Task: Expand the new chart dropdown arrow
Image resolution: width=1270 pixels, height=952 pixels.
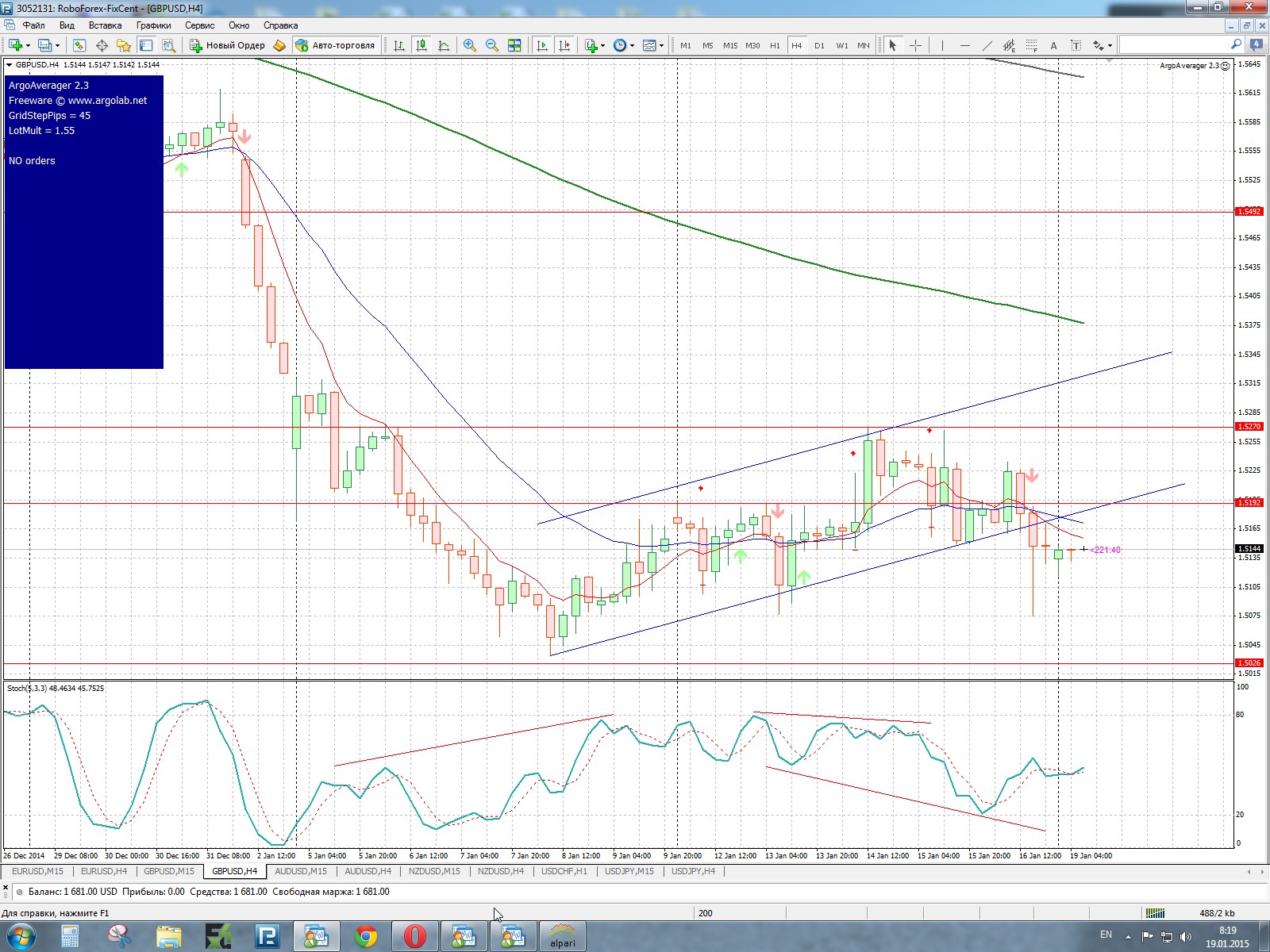Action: pyautogui.click(x=29, y=45)
